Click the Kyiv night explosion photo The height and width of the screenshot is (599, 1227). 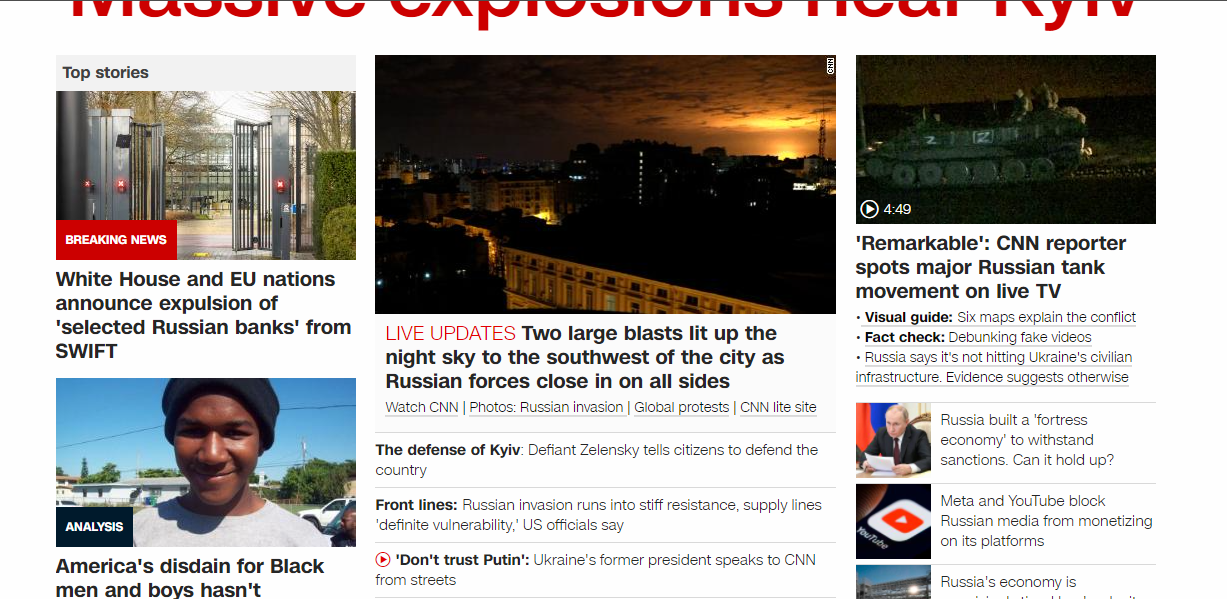(x=605, y=184)
